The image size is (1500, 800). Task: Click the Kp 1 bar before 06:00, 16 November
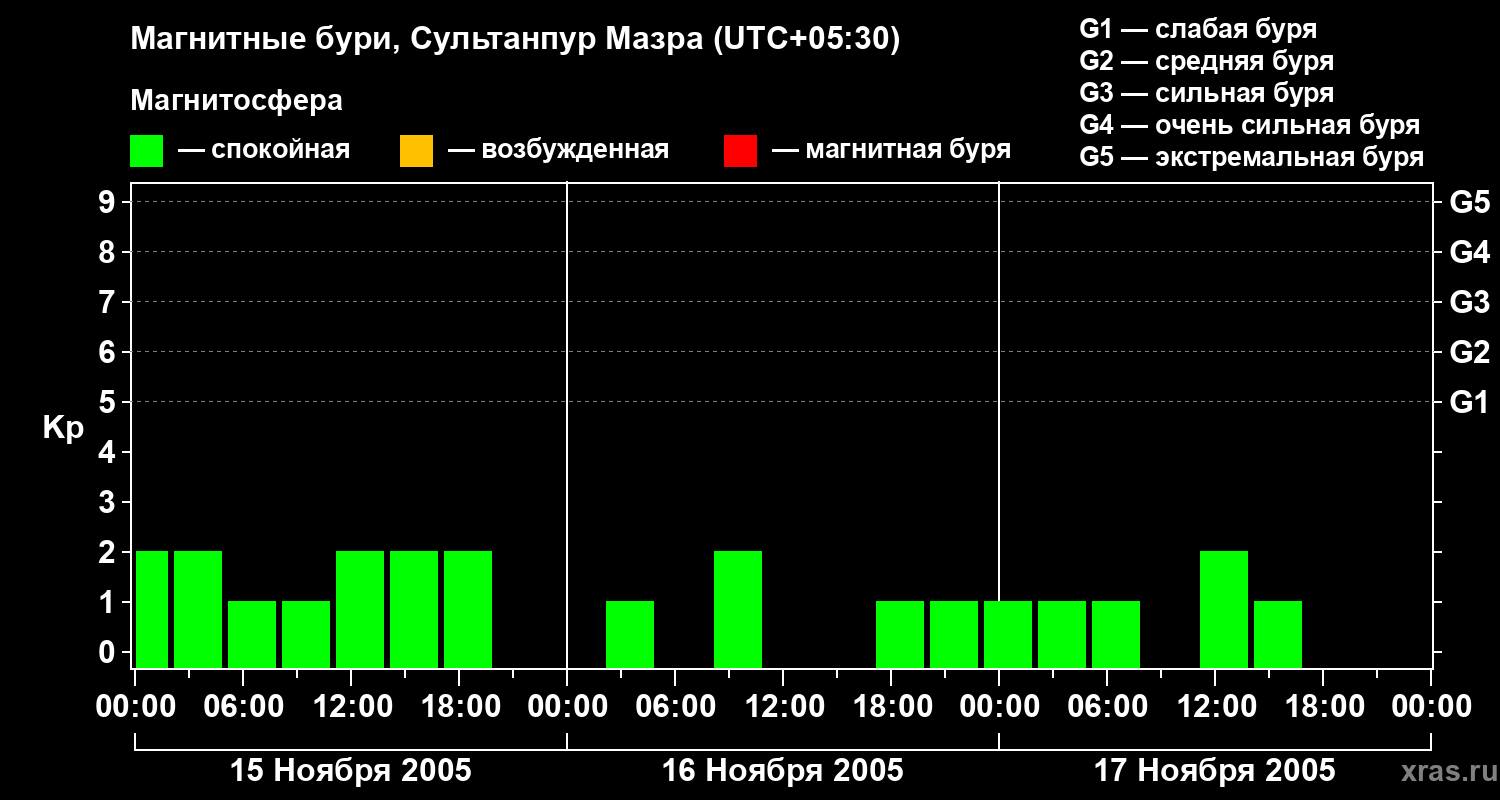tap(630, 634)
